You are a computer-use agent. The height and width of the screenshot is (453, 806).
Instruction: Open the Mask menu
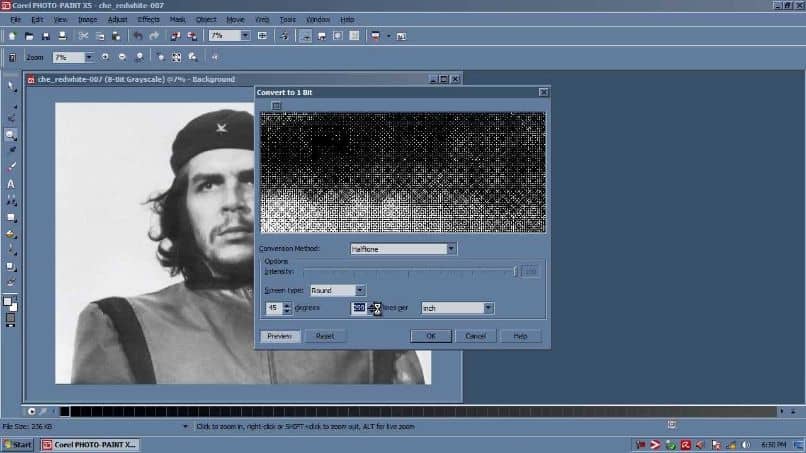(177, 19)
